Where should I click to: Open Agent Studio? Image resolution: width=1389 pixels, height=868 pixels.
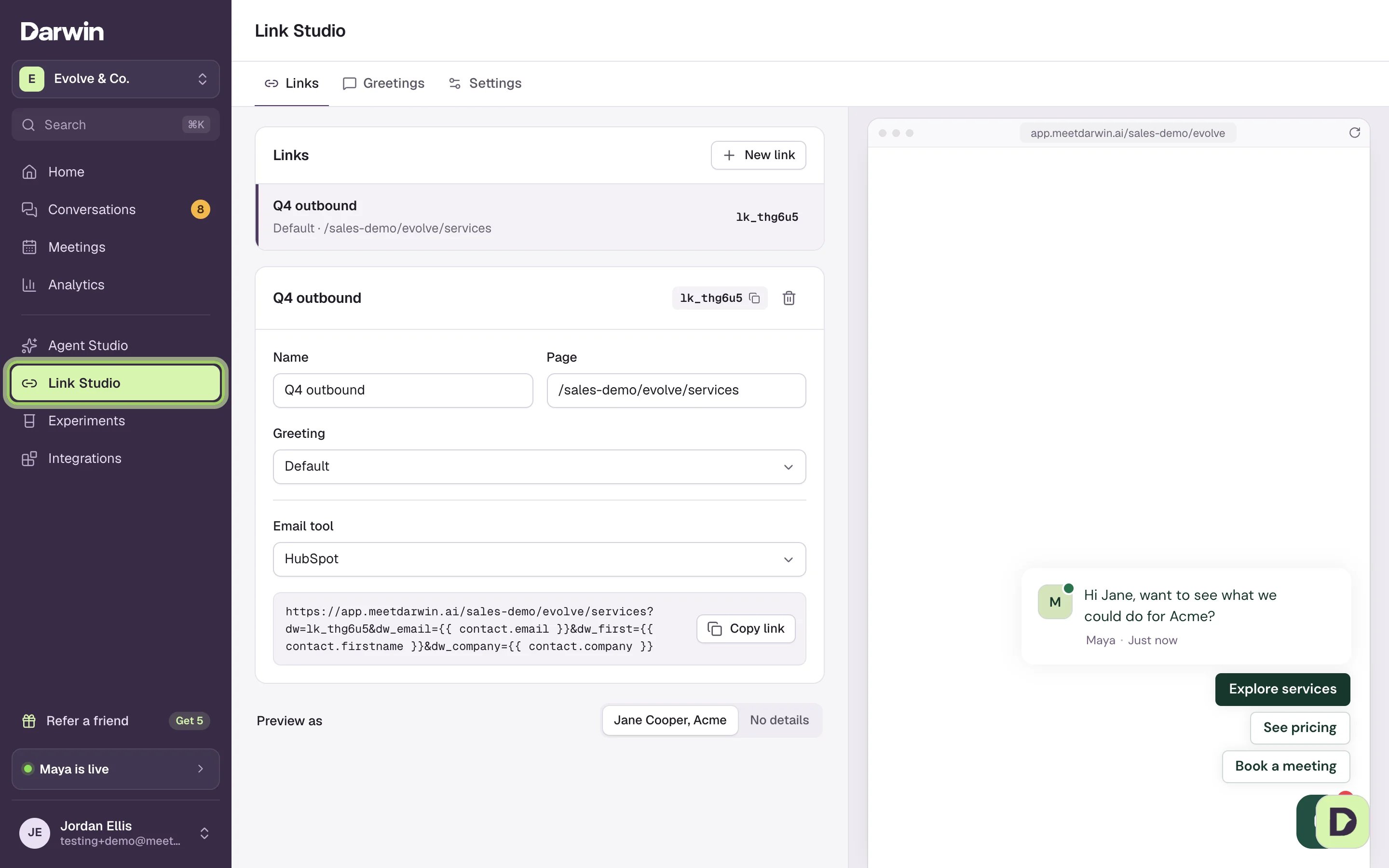click(115, 346)
